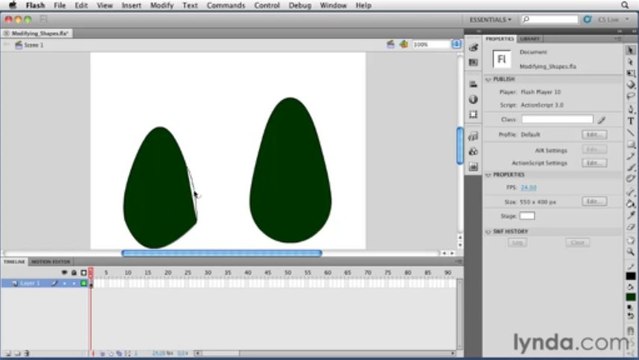Collapse the Properties section
639x360 pixels.
(x=488, y=175)
